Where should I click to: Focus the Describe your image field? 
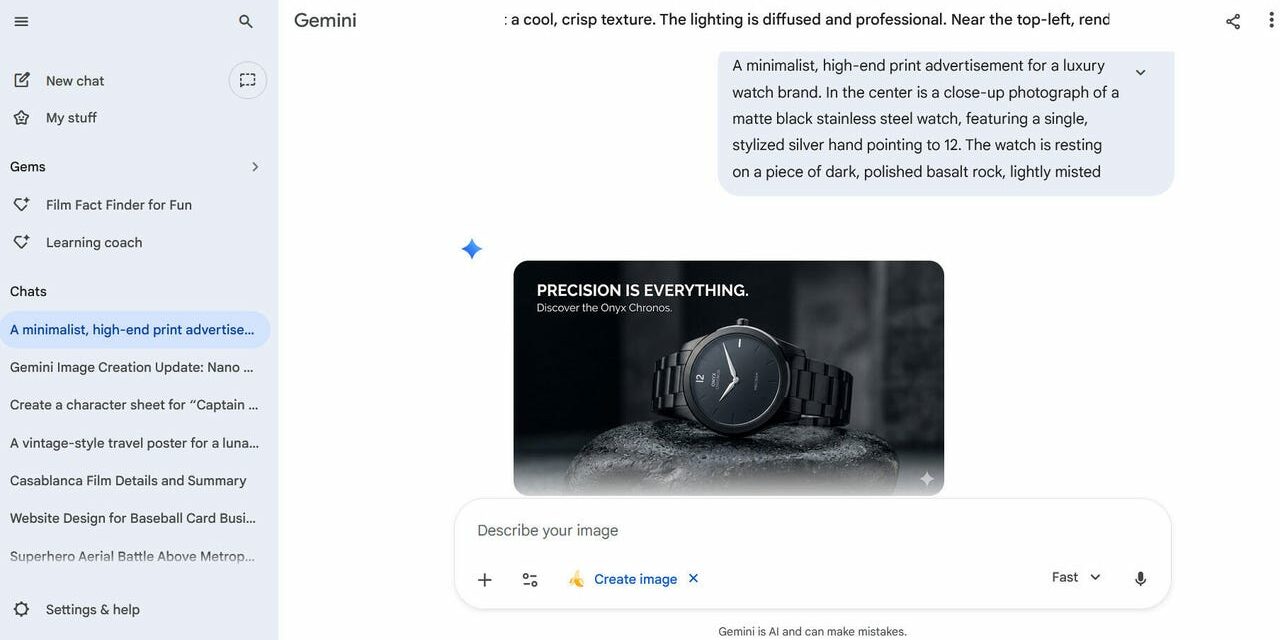(760, 530)
